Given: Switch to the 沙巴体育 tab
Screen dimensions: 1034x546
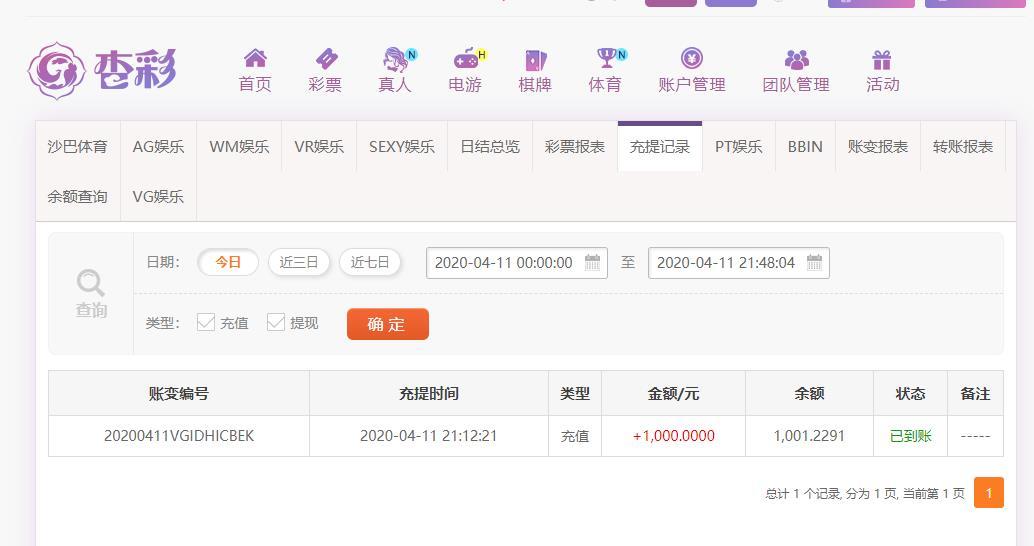Looking at the screenshot, I should coord(78,146).
